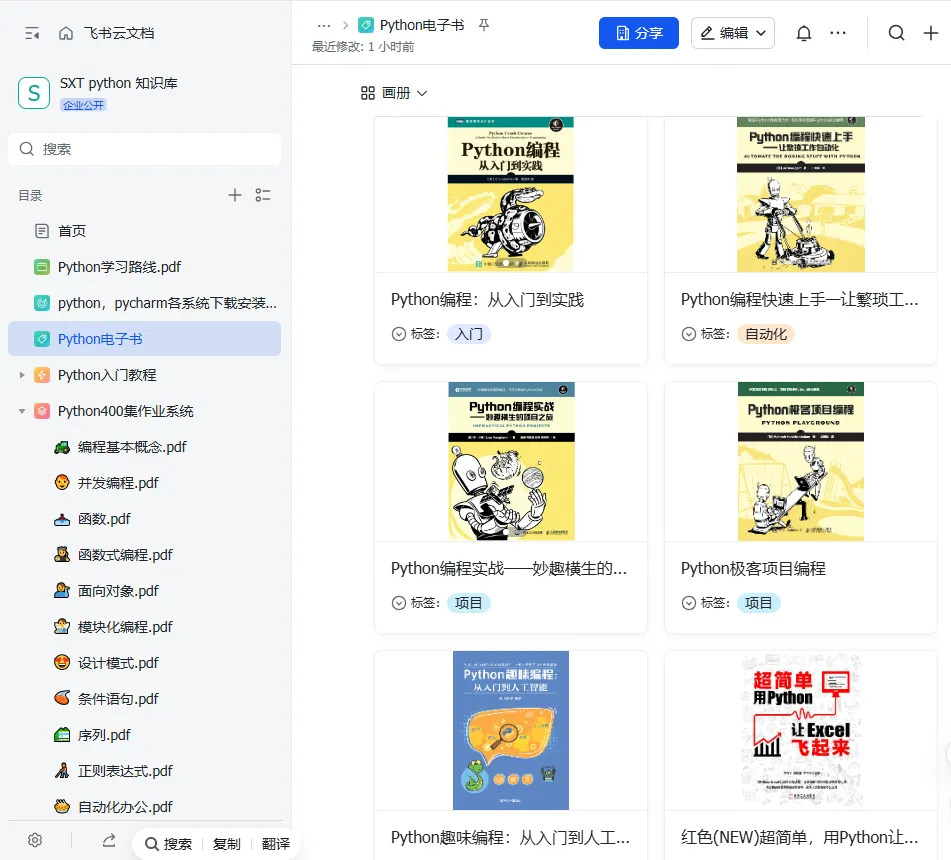
Task: Add a new page in the directory
Action: click(x=235, y=195)
